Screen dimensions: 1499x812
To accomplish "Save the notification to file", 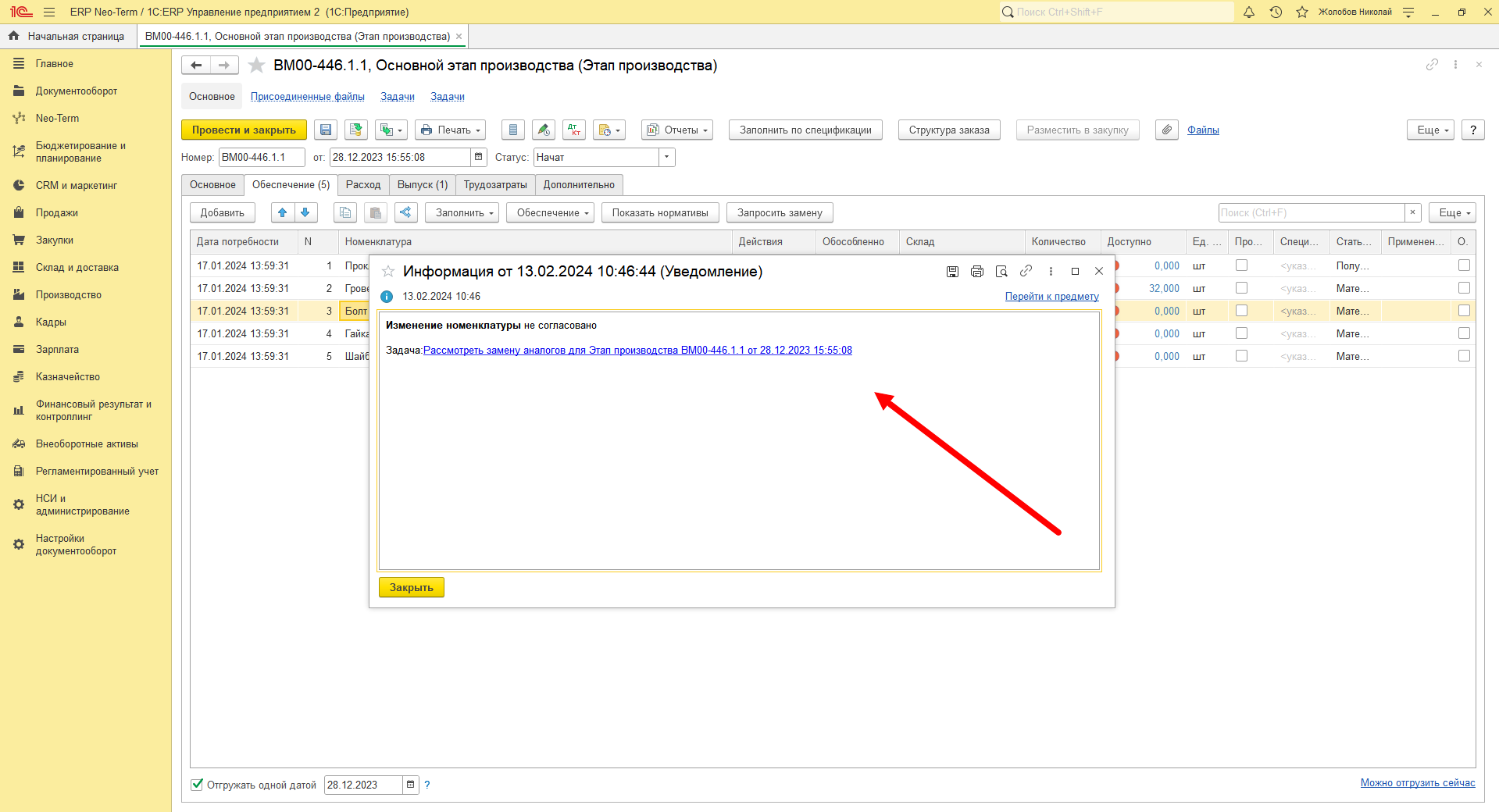I will 952,271.
